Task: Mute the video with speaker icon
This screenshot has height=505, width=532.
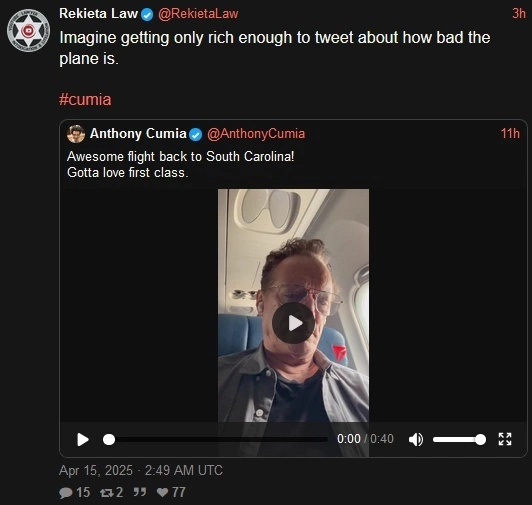Action: point(416,439)
